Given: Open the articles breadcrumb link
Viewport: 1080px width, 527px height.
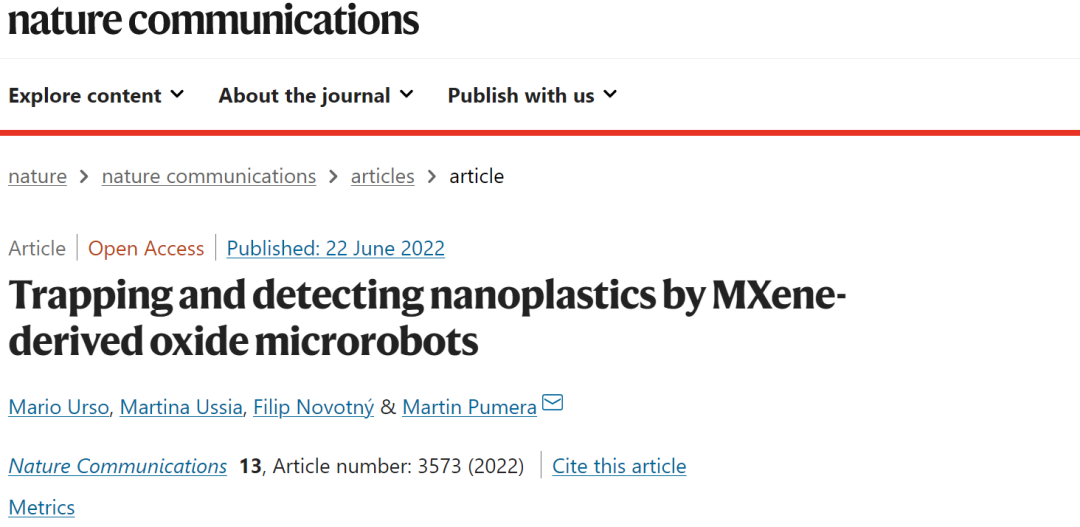Looking at the screenshot, I should point(382,177).
